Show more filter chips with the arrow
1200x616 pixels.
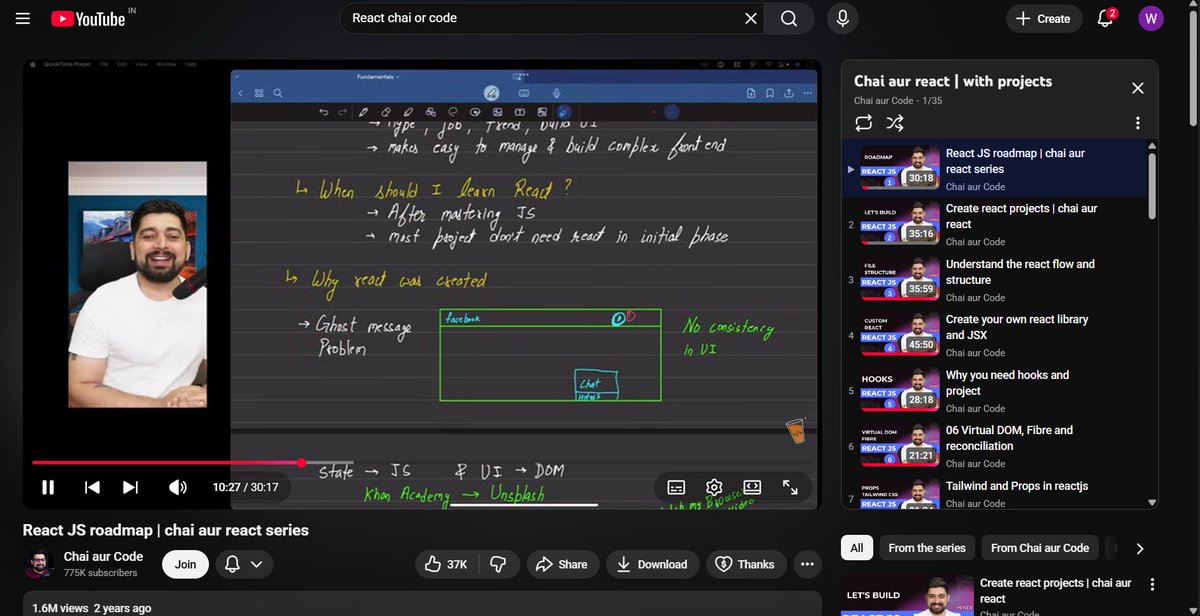point(1140,548)
